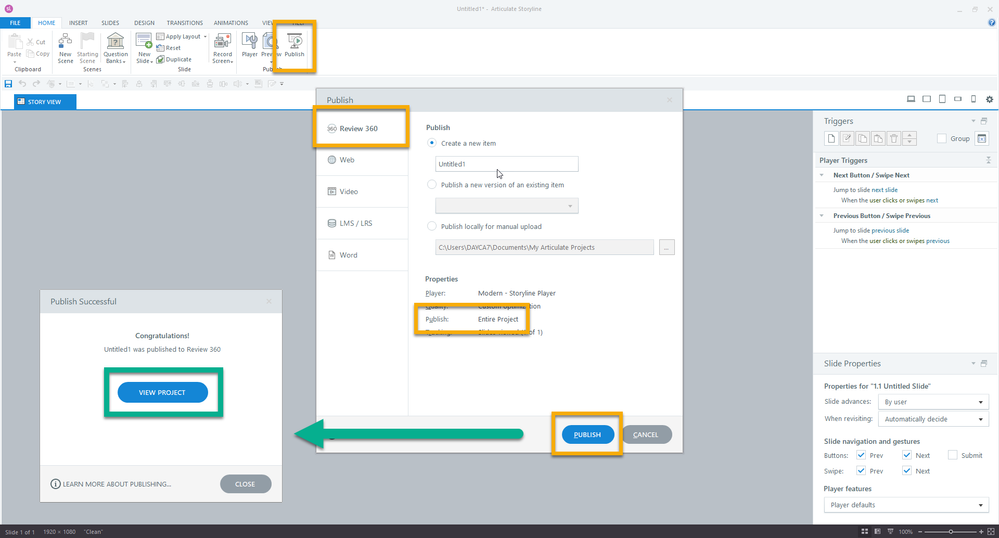Click the help question mark icon
The image size is (999, 538).
tap(991, 22)
